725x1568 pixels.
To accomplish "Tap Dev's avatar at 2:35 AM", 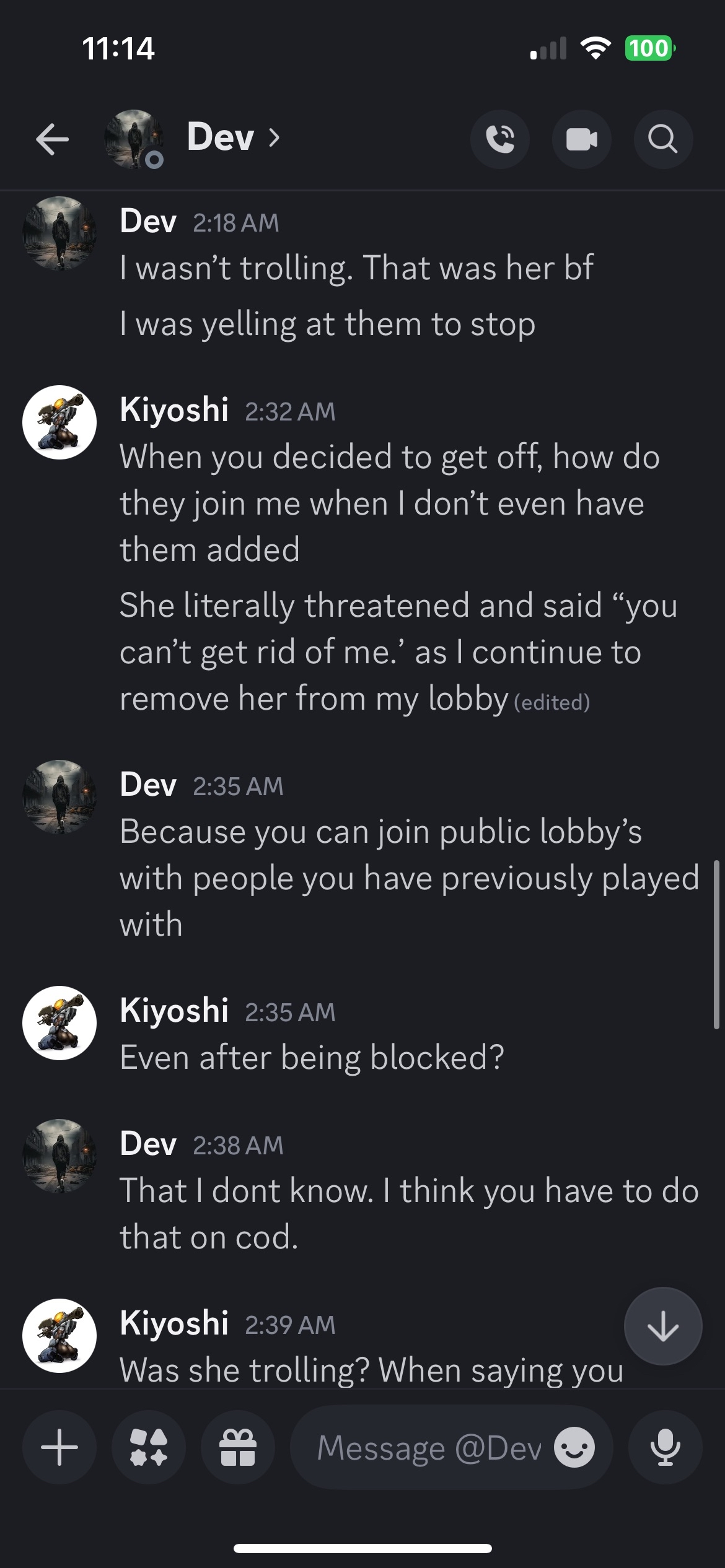I will (59, 797).
